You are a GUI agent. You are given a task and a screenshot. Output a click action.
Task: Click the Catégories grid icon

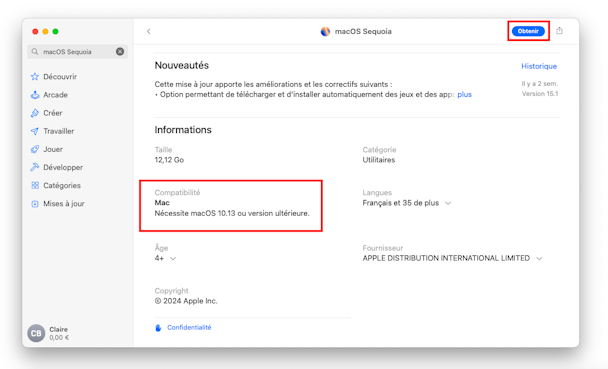35,185
